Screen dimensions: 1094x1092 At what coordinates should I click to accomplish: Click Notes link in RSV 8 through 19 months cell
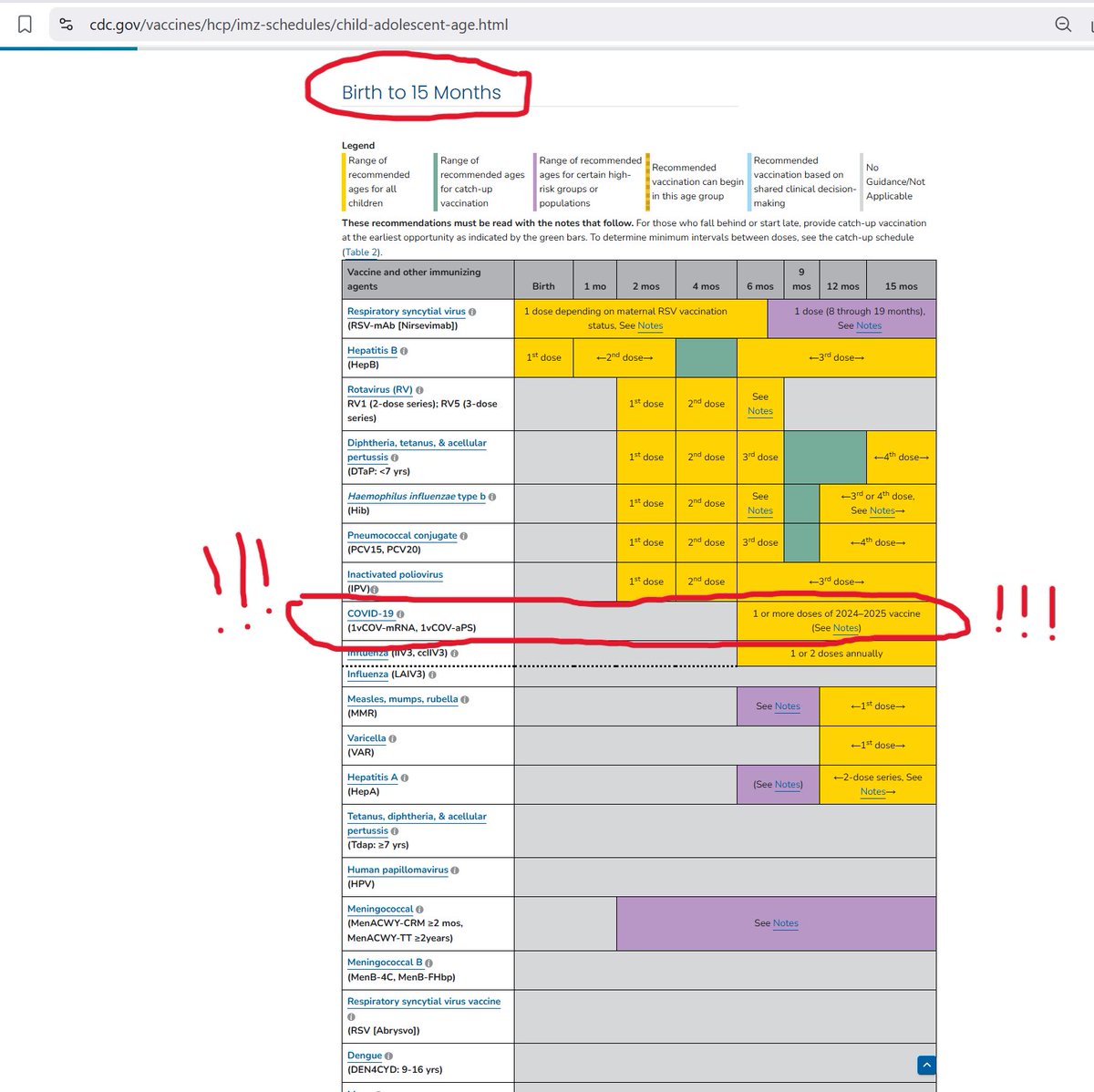(869, 326)
